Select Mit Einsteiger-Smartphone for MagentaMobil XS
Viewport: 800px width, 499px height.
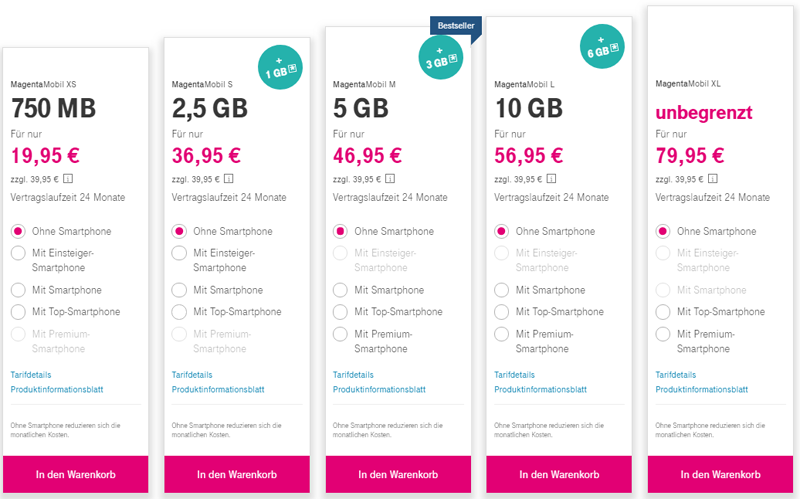tap(18, 253)
